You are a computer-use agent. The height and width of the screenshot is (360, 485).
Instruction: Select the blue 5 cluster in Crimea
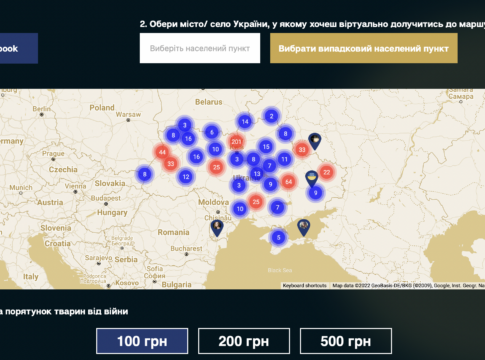(278, 238)
